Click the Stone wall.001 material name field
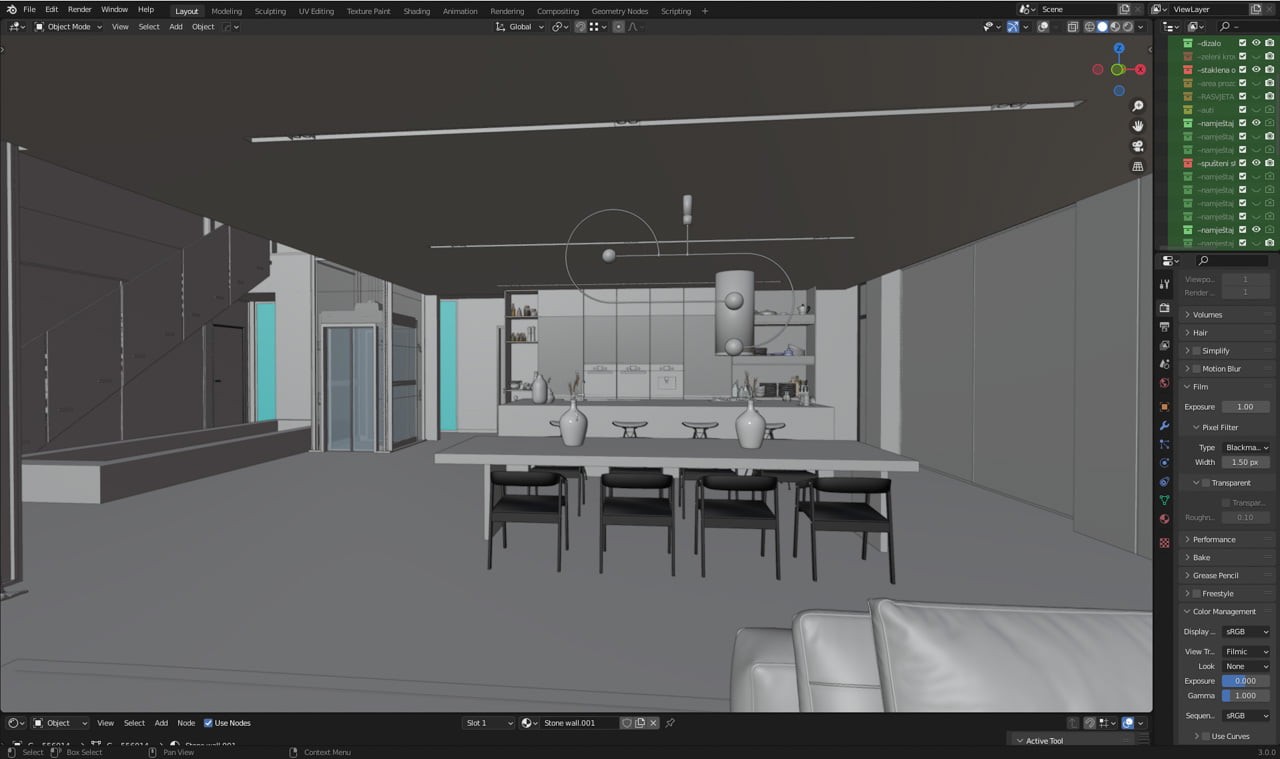1280x759 pixels. point(580,723)
